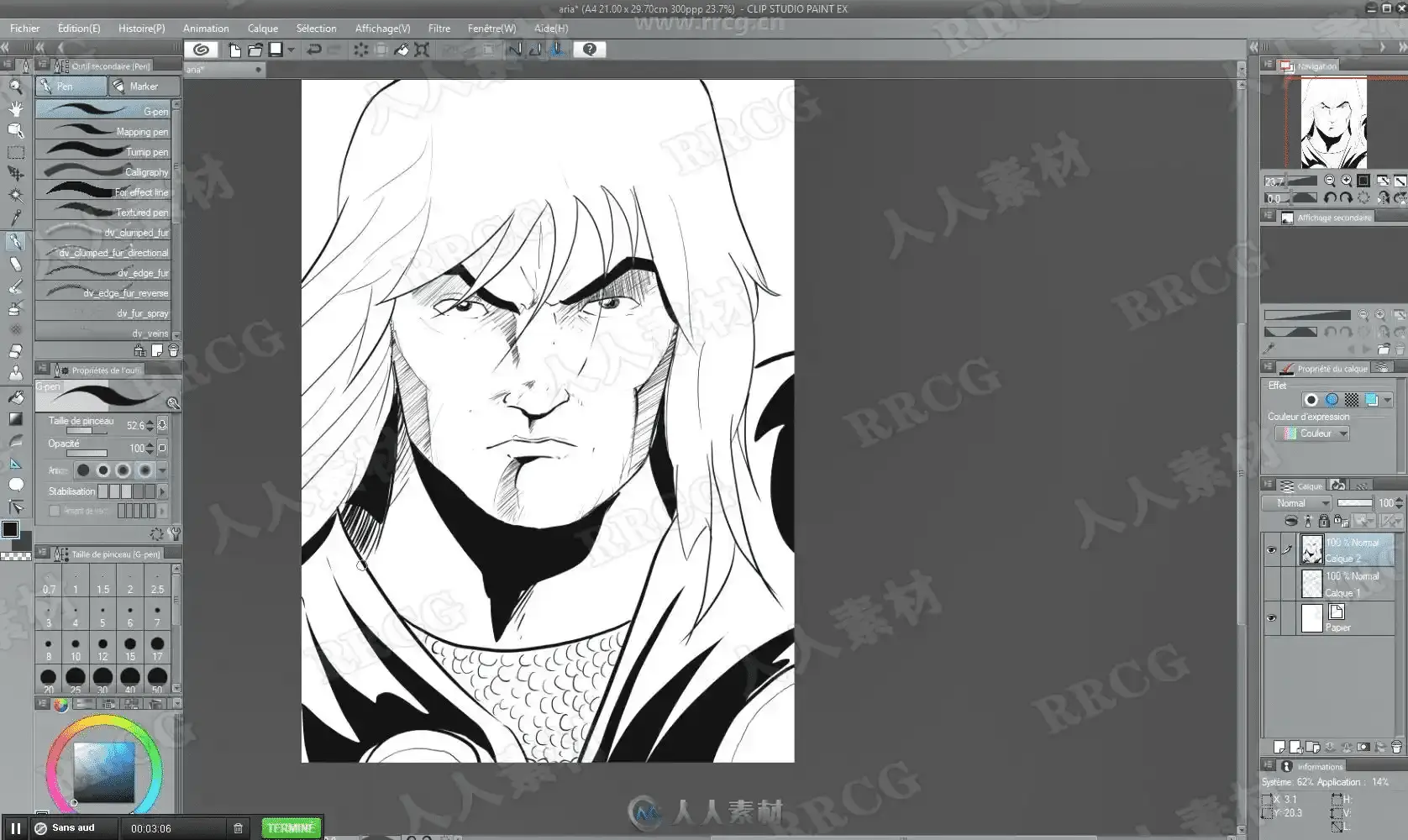Open the Filtre menu

click(439, 28)
